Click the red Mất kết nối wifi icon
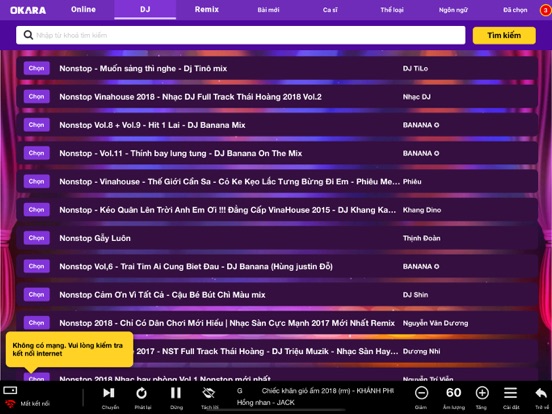The height and width of the screenshot is (414, 552). pyautogui.click(x=10, y=403)
